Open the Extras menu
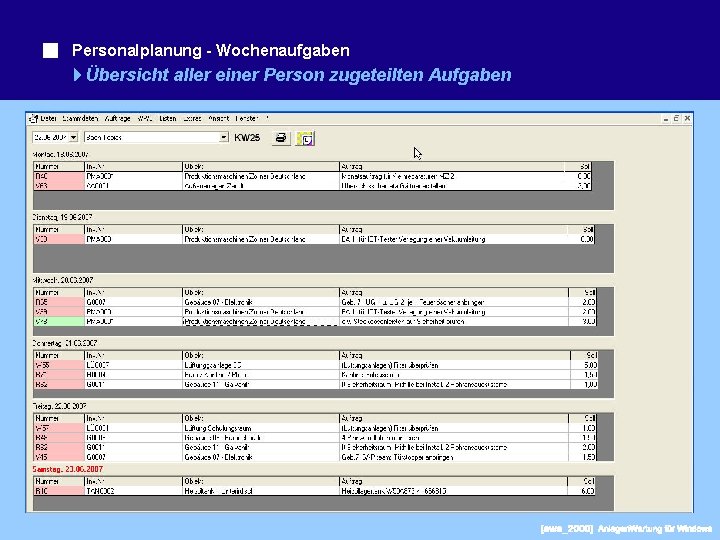 click(192, 118)
